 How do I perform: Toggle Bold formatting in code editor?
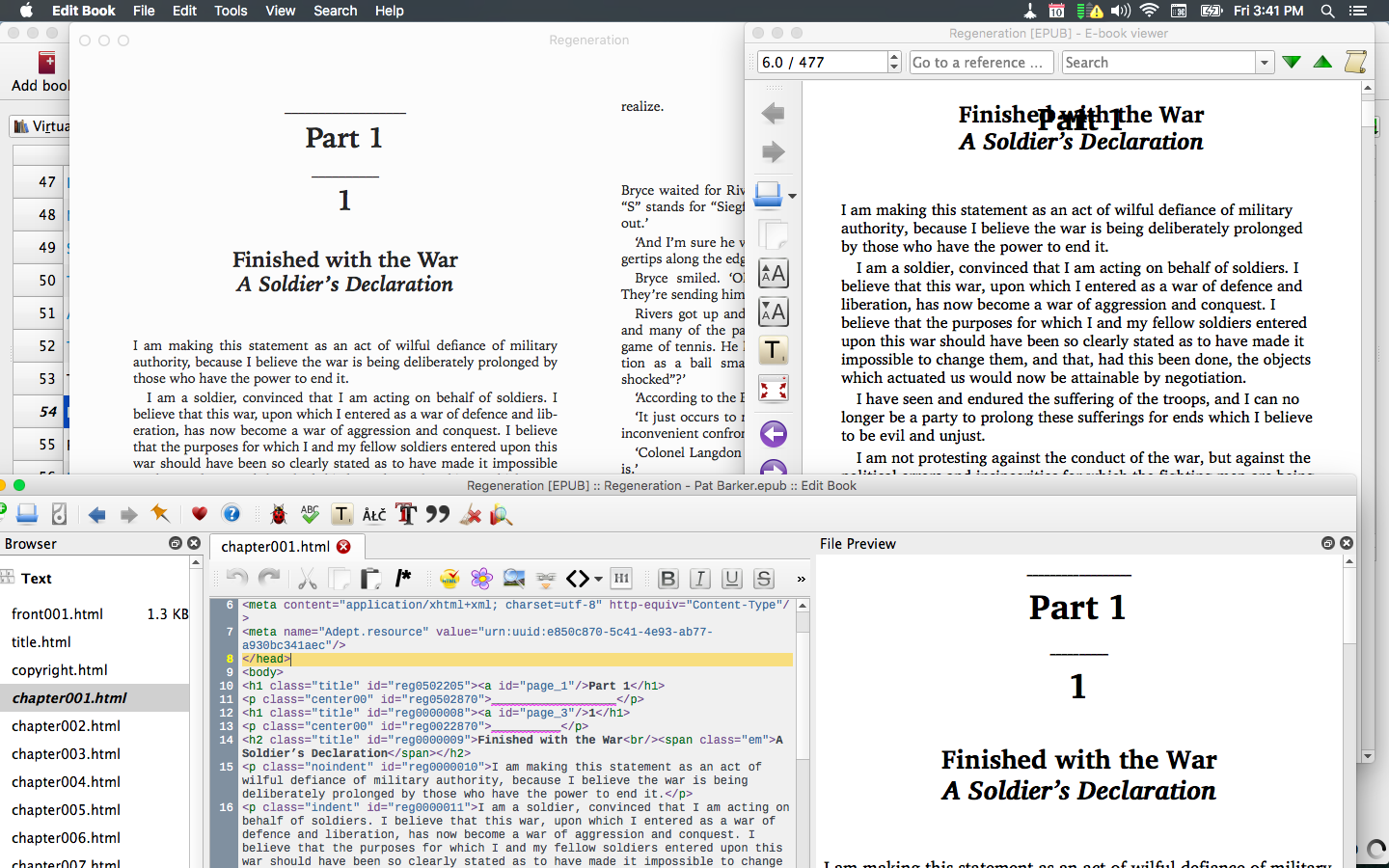tap(667, 579)
